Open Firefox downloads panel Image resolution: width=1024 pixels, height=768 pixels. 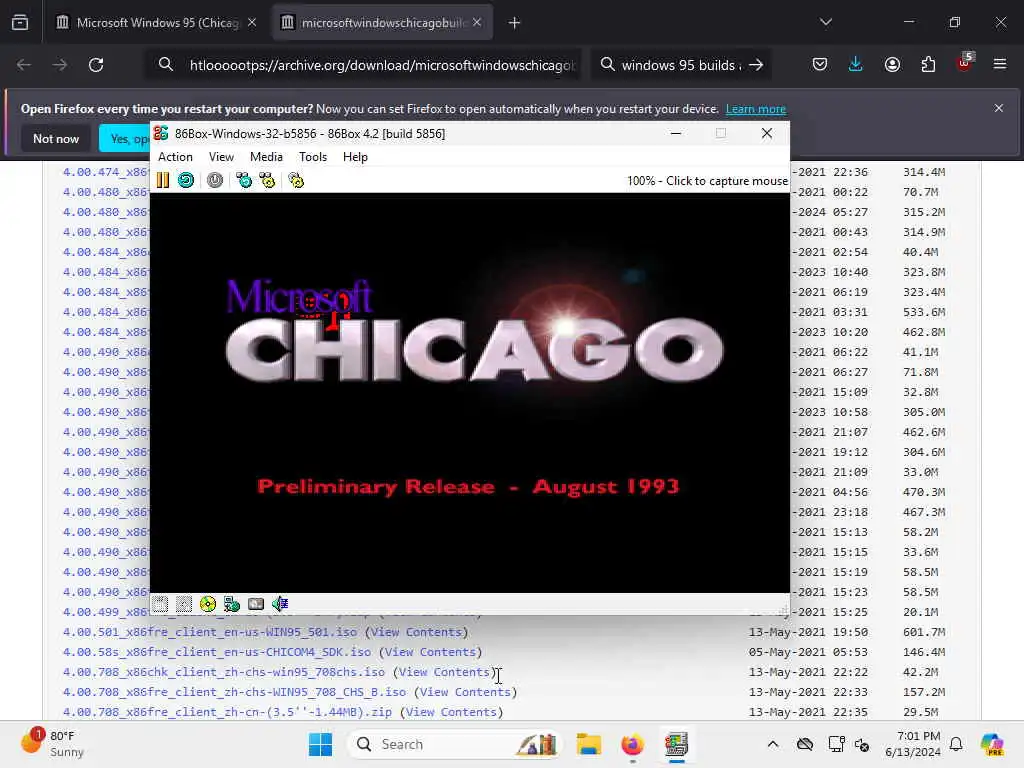(x=856, y=65)
